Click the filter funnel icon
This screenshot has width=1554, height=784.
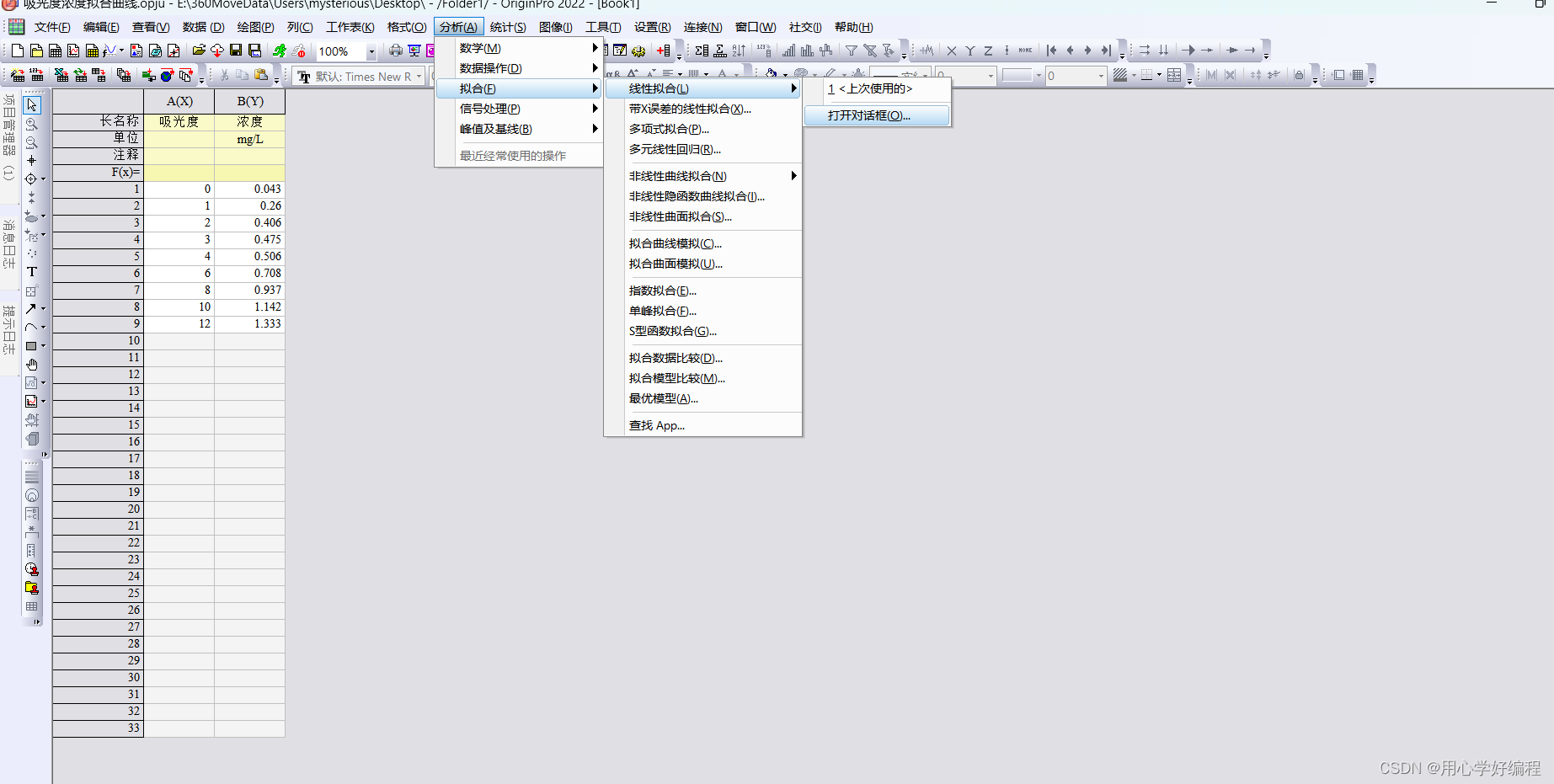tap(852, 51)
